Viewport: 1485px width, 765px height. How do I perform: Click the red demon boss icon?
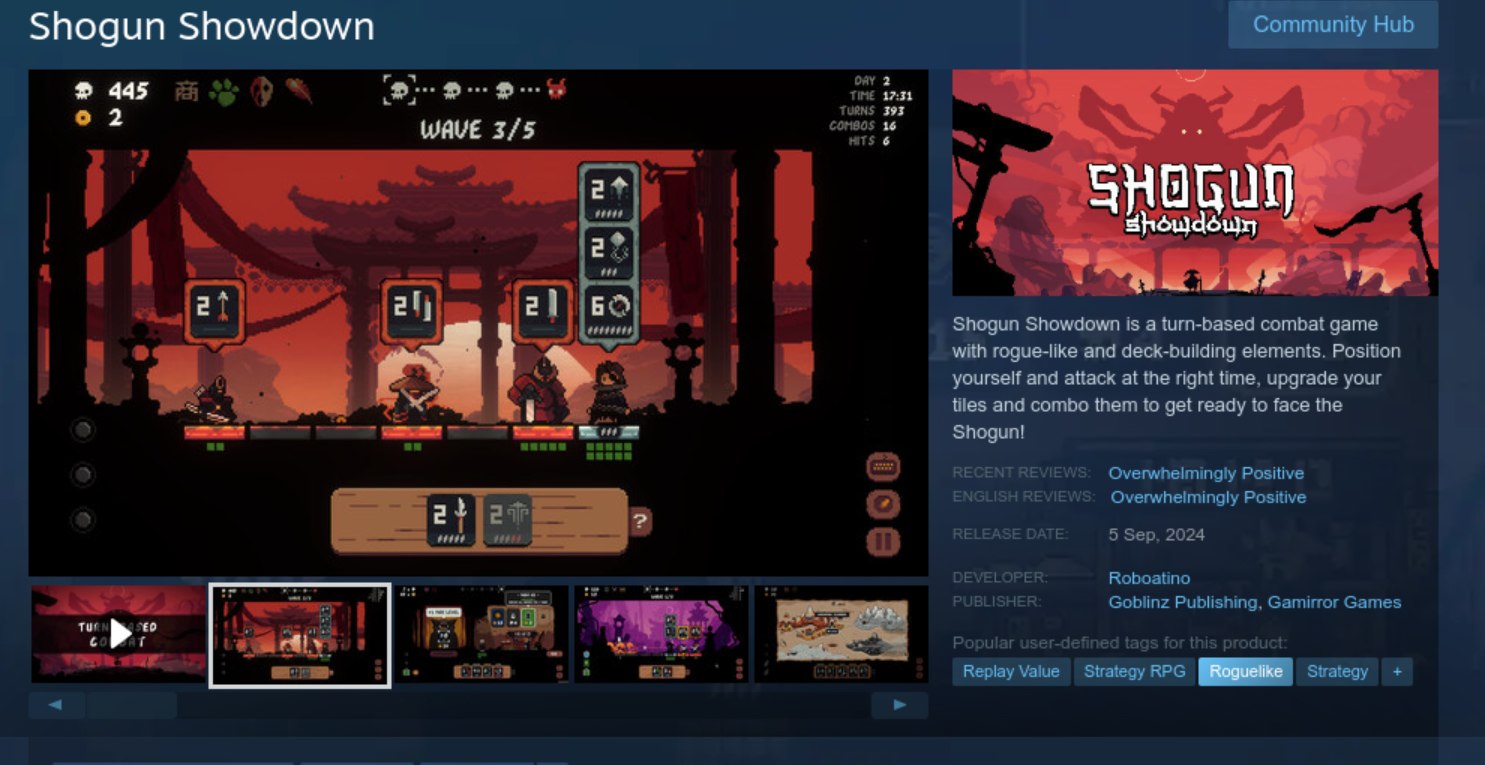(x=556, y=90)
